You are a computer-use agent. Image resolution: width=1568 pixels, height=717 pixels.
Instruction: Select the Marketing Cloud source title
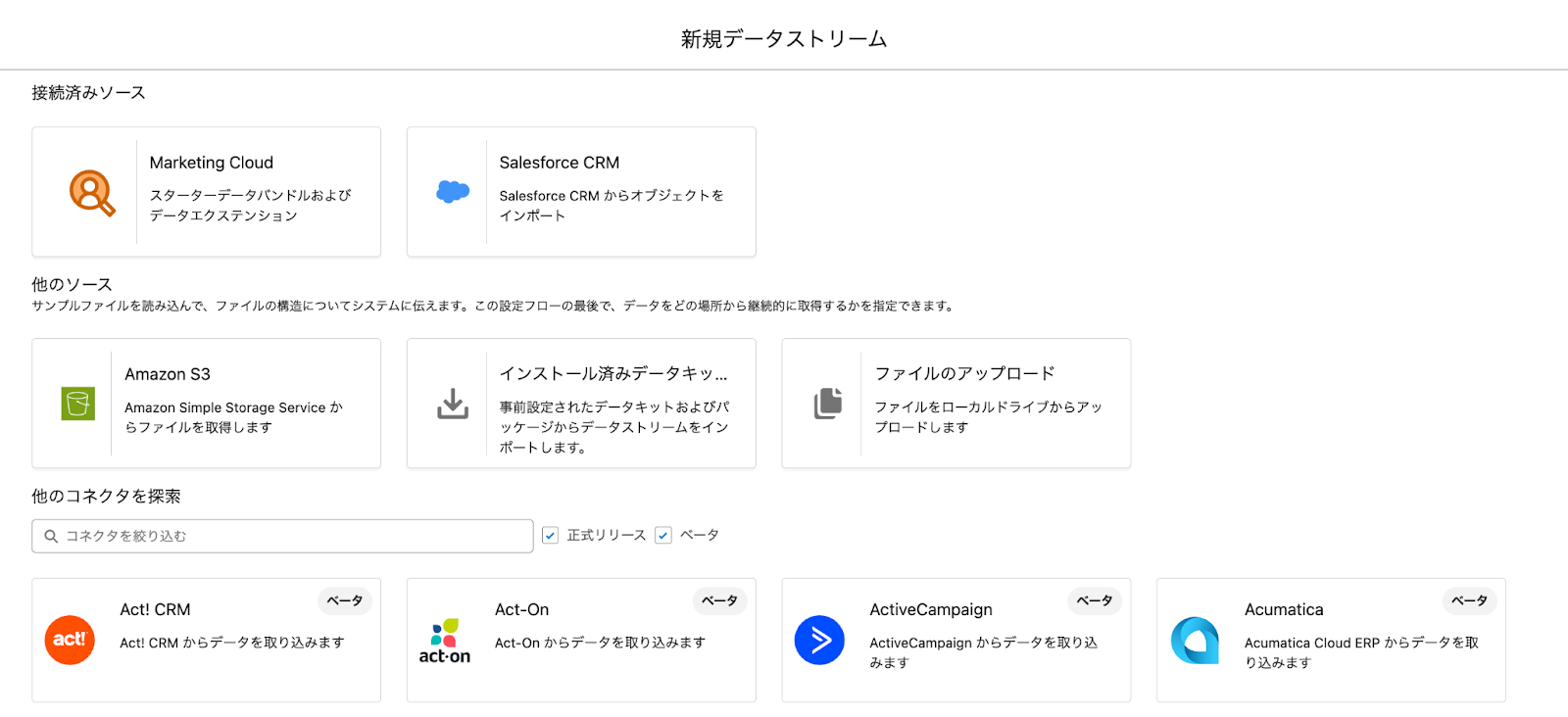[x=212, y=163]
